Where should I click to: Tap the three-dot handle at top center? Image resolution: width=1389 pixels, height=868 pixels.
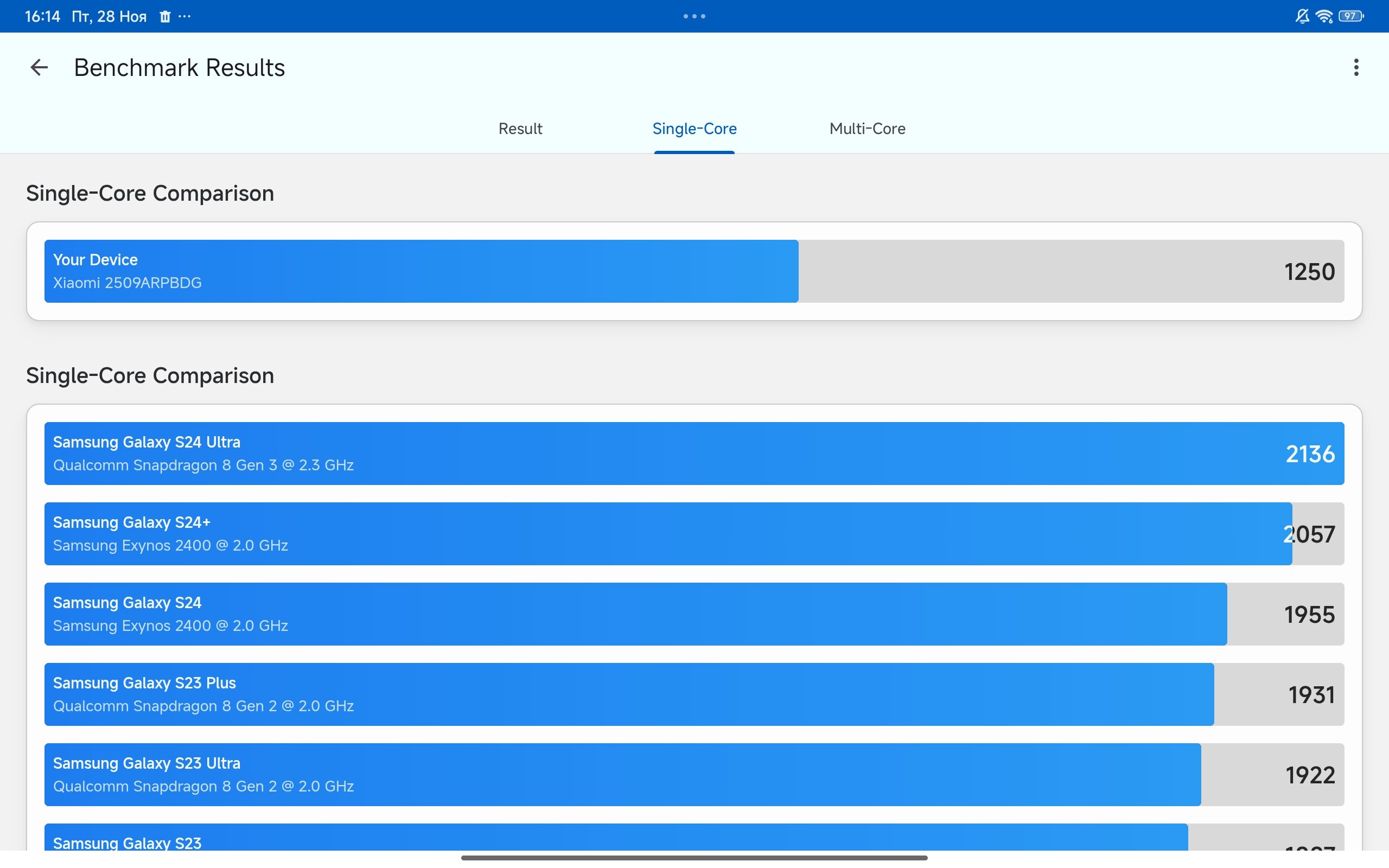694,16
